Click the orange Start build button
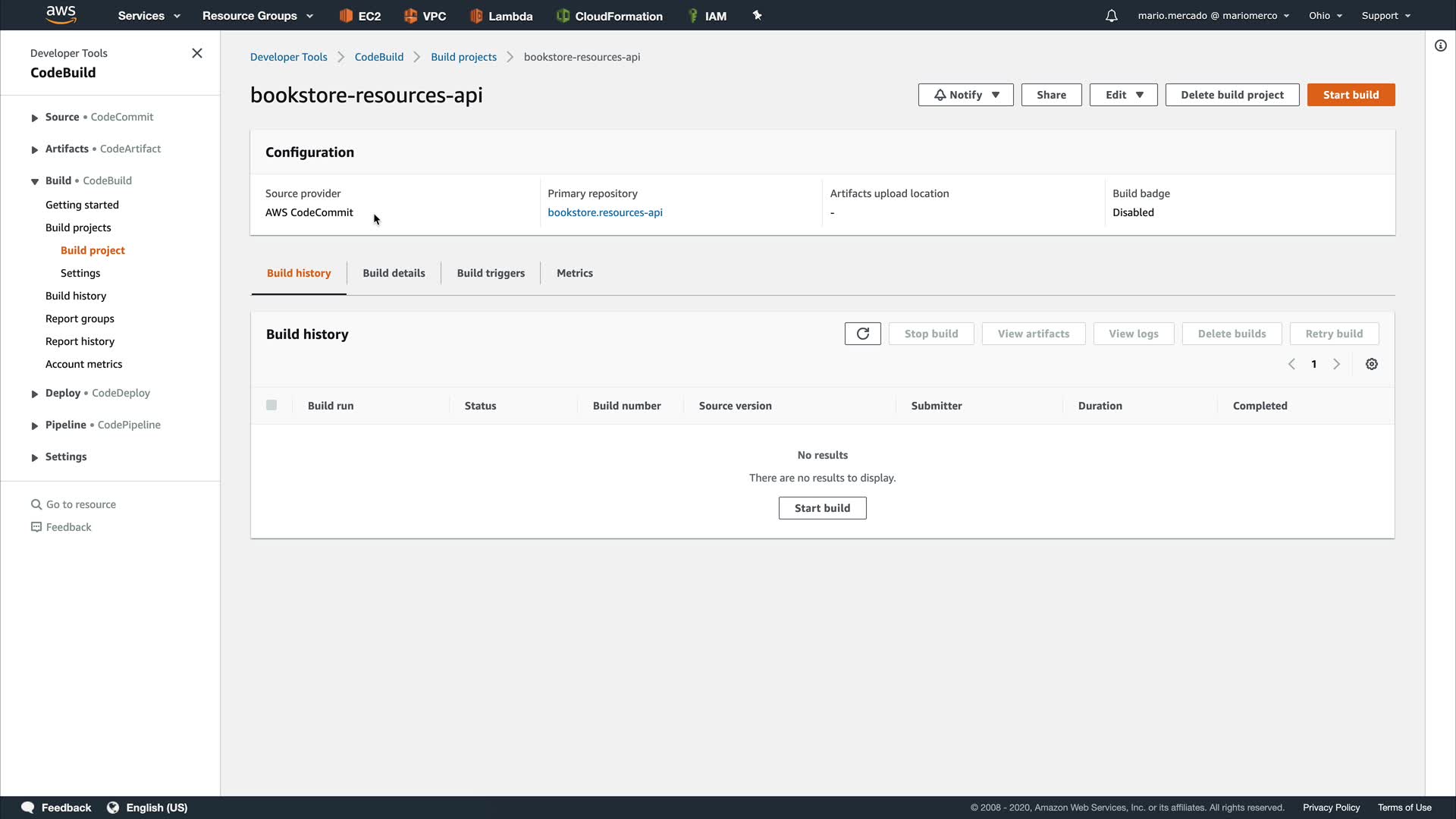Viewport: 1456px width, 819px height. [1351, 95]
